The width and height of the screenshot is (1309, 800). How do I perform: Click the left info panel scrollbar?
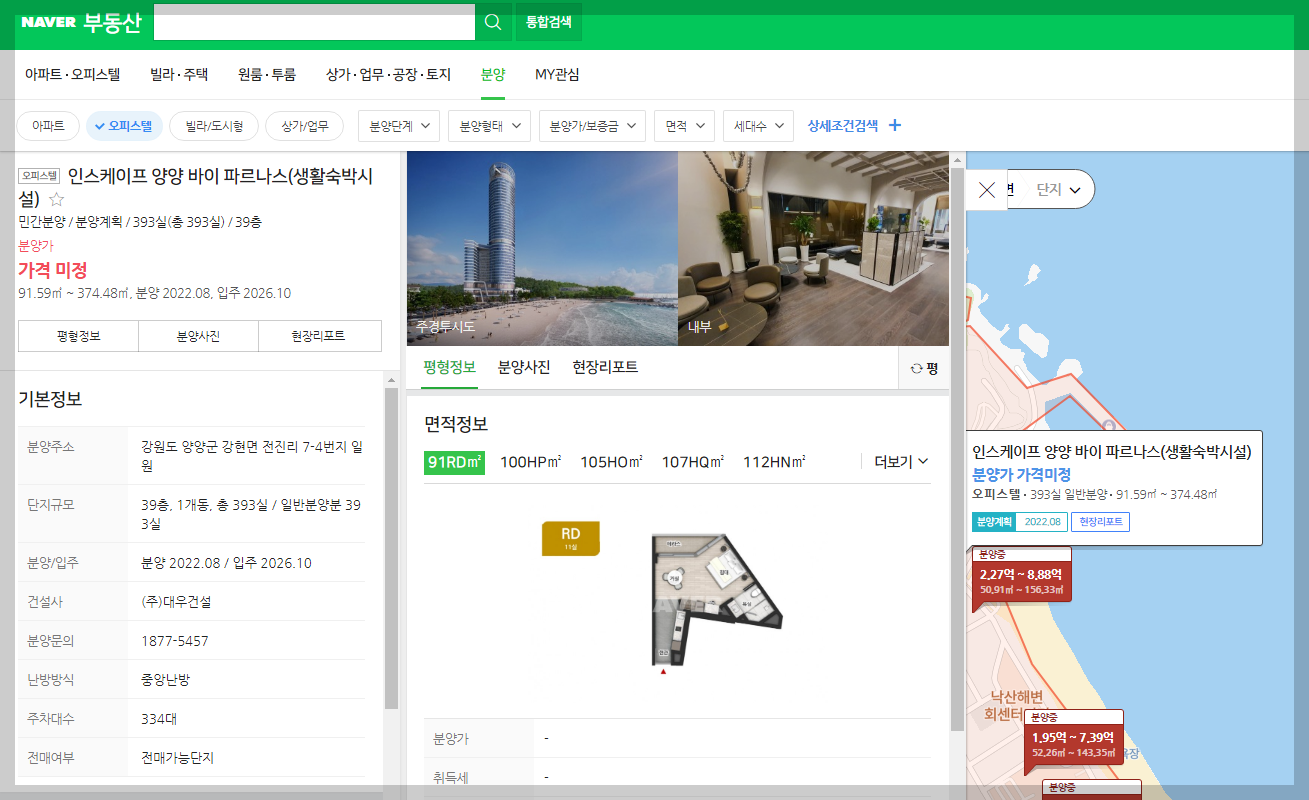click(x=391, y=548)
